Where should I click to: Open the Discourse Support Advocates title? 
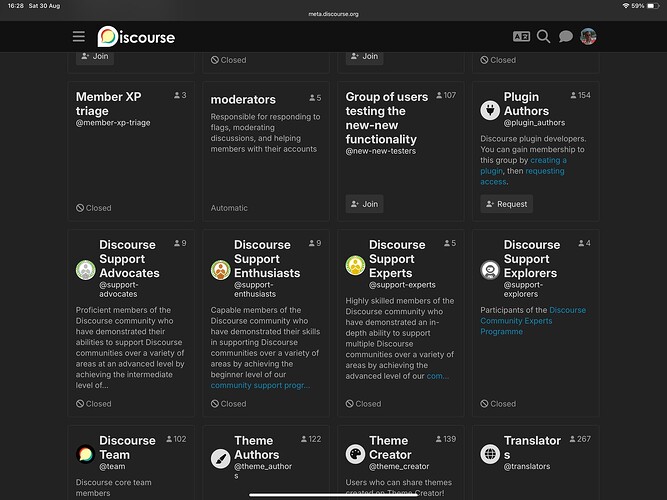click(129, 259)
